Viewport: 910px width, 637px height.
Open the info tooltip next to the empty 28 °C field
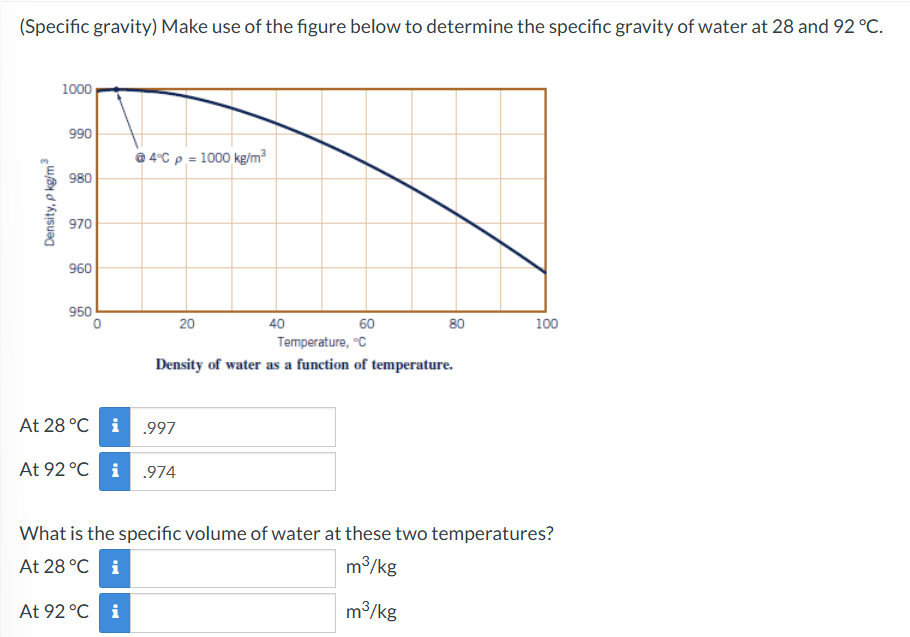pos(113,568)
